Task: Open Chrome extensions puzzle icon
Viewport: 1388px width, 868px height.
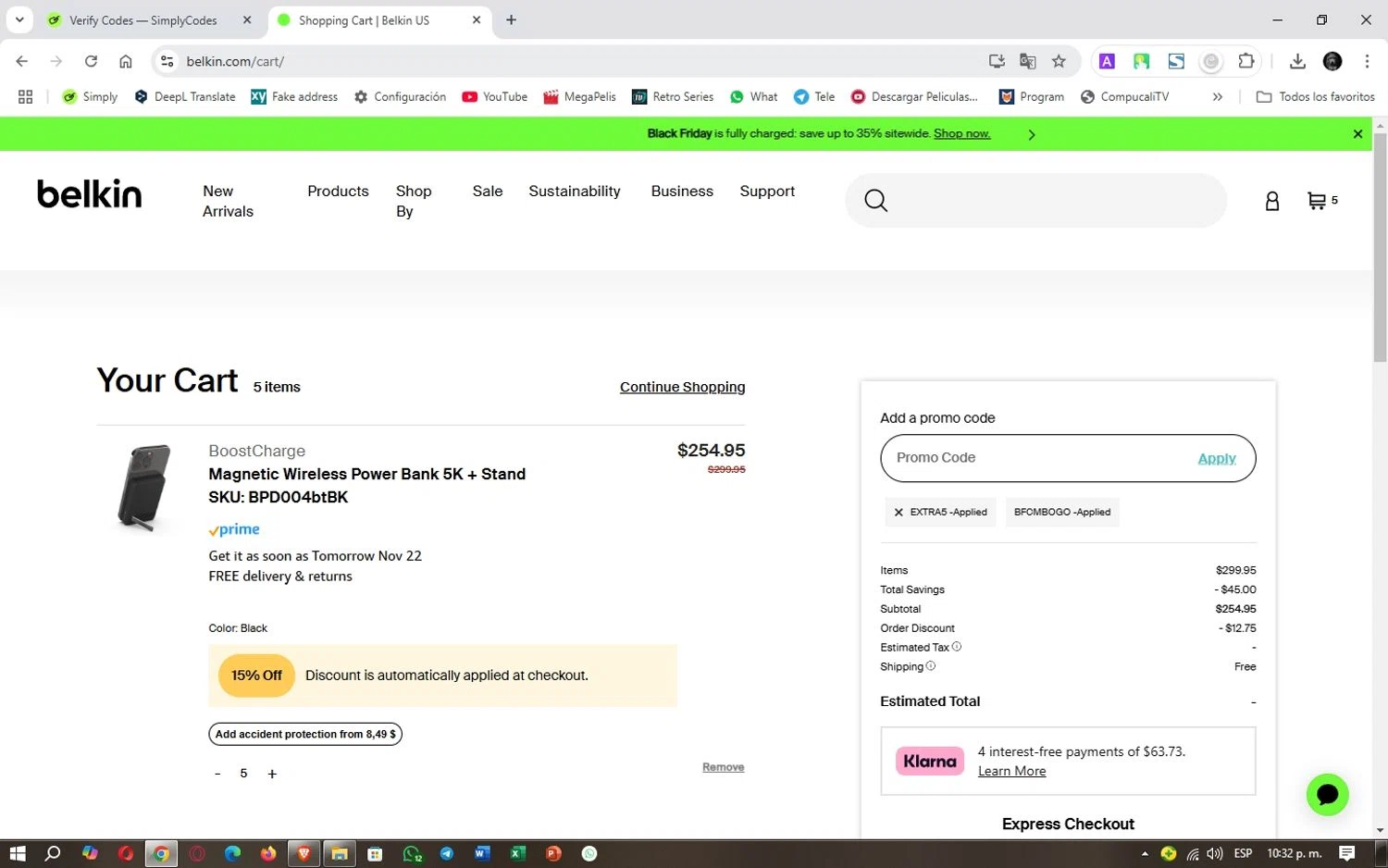Action: (x=1246, y=61)
